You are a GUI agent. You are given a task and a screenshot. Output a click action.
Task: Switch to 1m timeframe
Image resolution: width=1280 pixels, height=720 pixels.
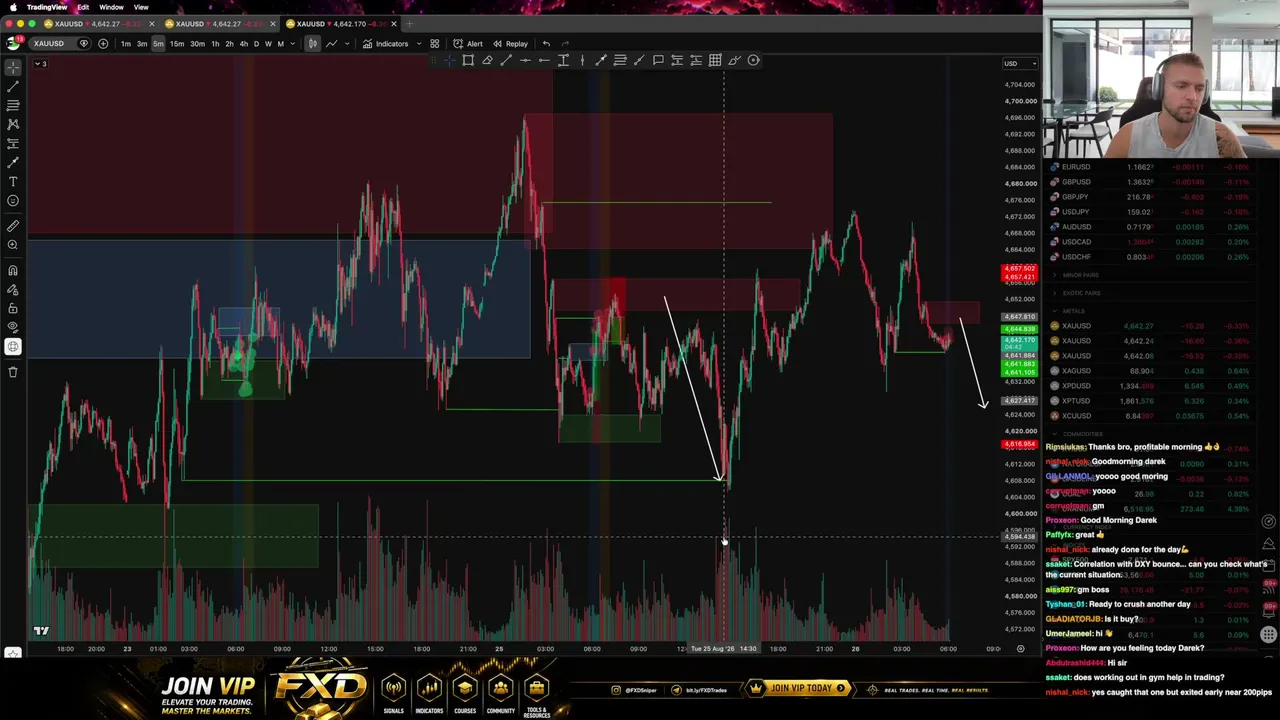(125, 44)
